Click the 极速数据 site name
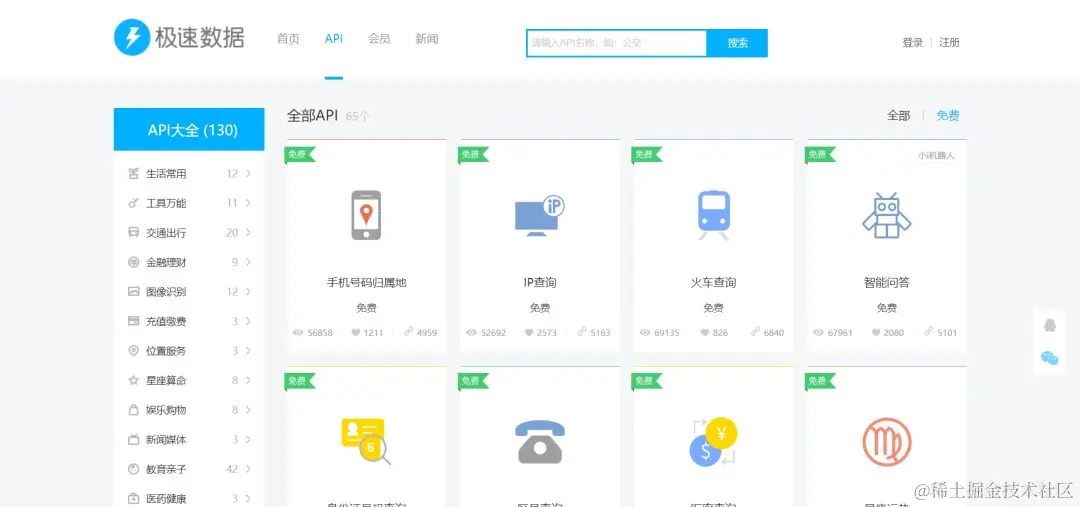Viewport: 1080px width, 507px height. [x=199, y=37]
